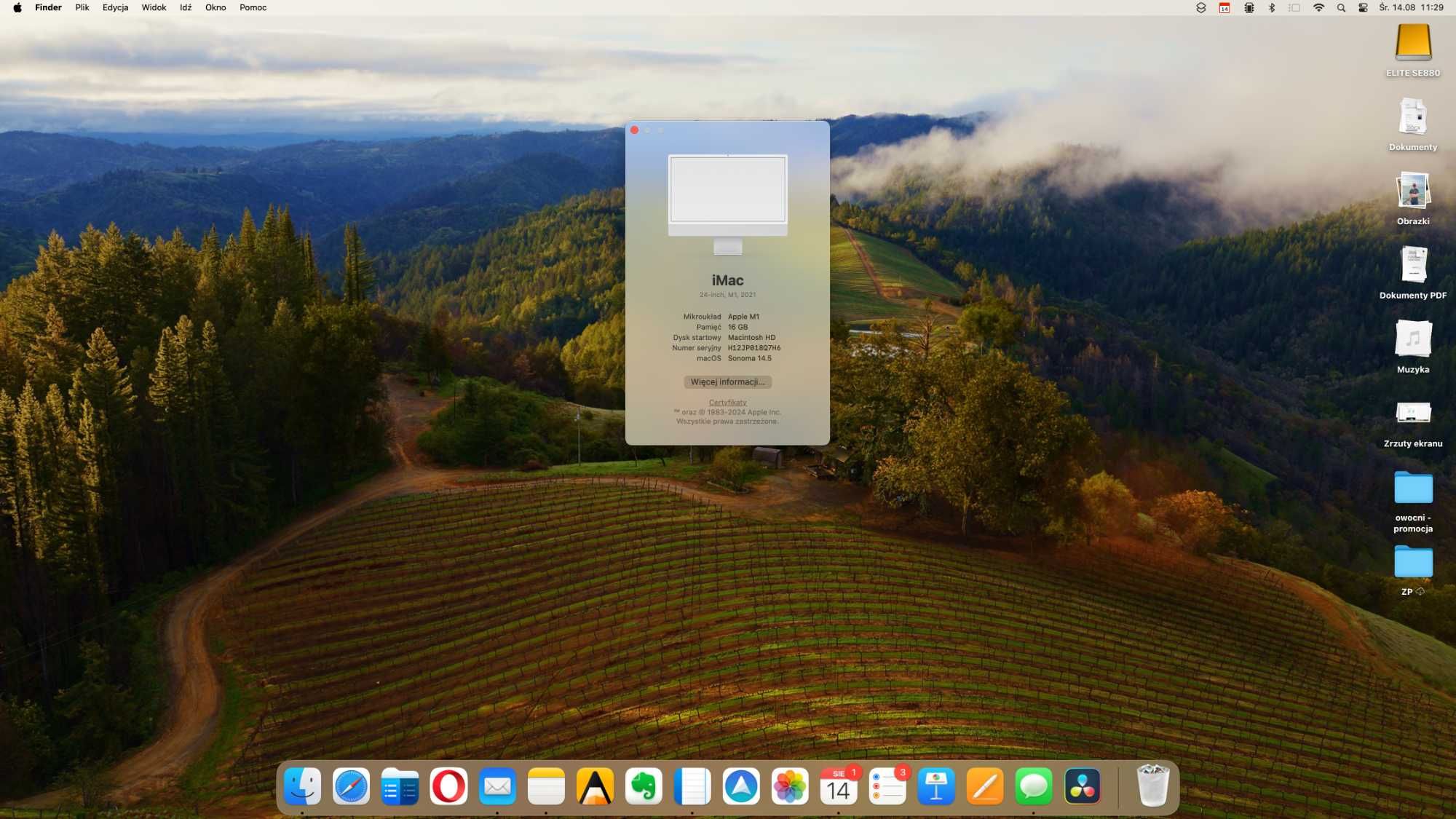The width and height of the screenshot is (1456, 819).
Task: Launch DaVinci Resolve from the Dock
Action: (x=1083, y=786)
